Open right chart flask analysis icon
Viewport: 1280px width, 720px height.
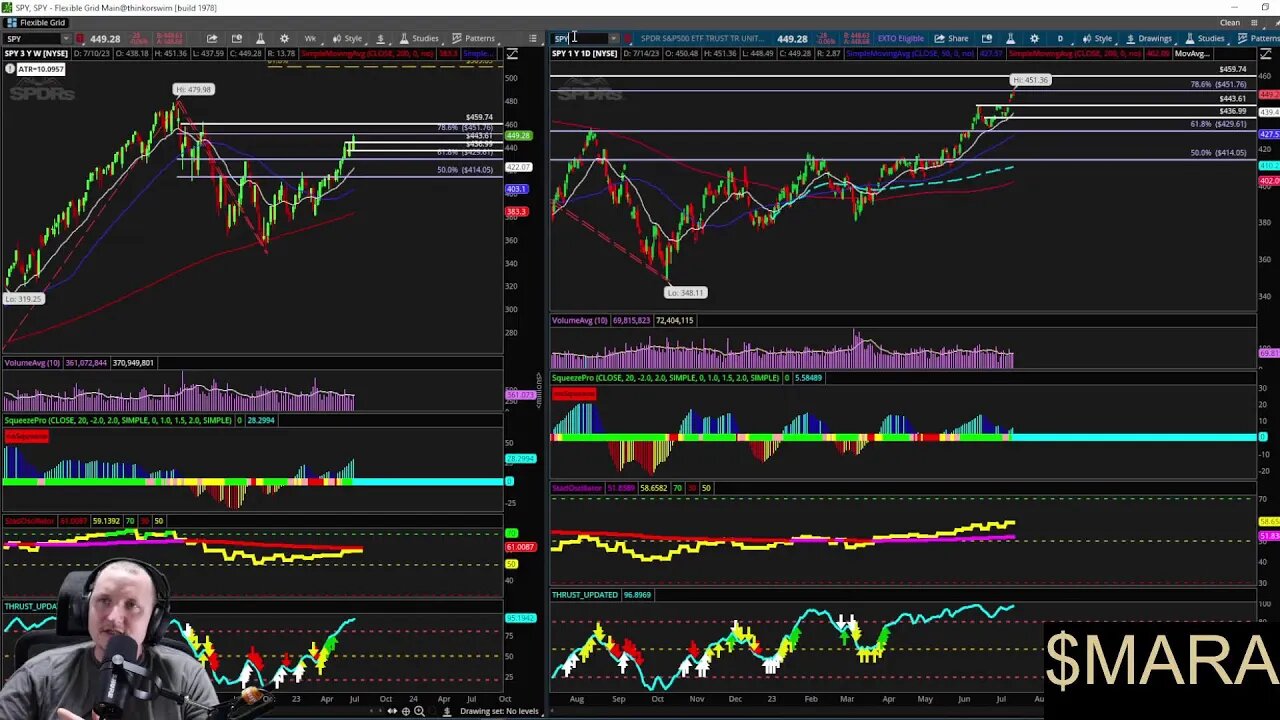pos(1010,39)
